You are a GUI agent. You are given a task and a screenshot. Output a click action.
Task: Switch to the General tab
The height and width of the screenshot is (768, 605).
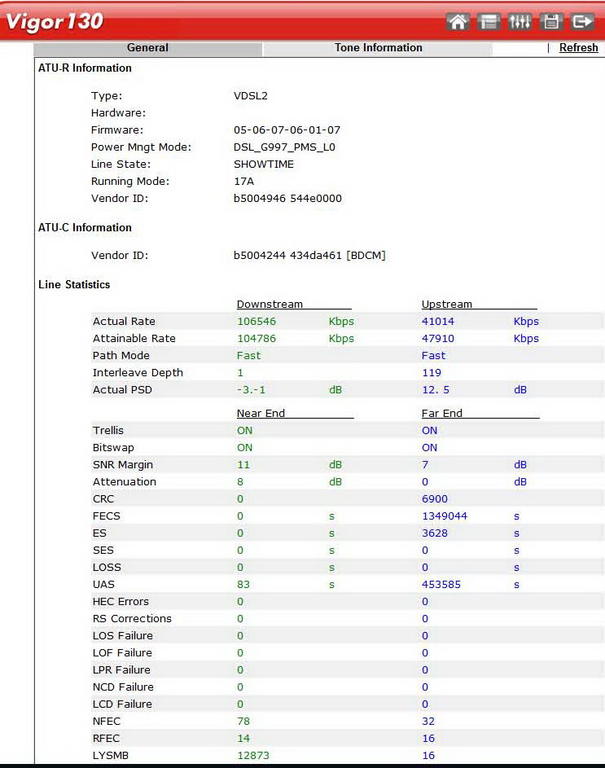(x=148, y=48)
